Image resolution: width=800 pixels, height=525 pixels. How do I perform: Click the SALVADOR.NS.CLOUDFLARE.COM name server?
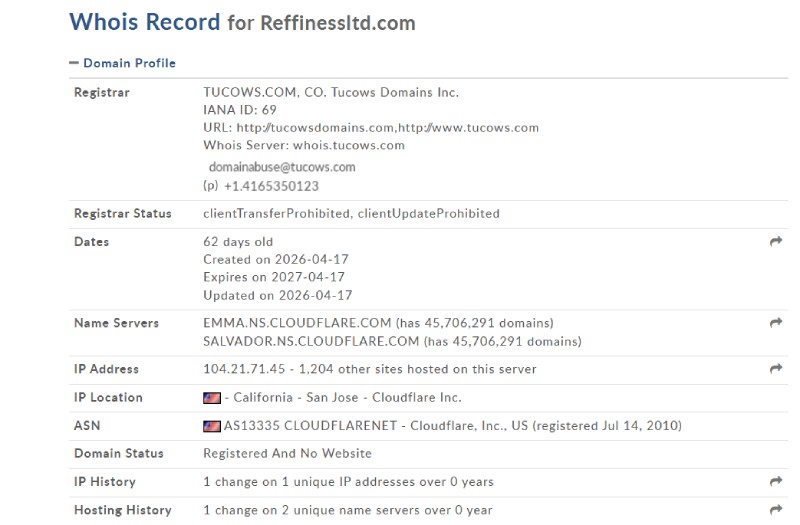[311, 341]
